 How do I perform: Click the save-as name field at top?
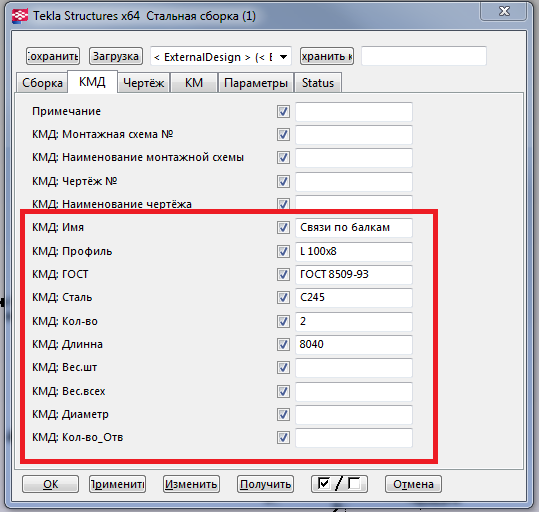[424, 56]
